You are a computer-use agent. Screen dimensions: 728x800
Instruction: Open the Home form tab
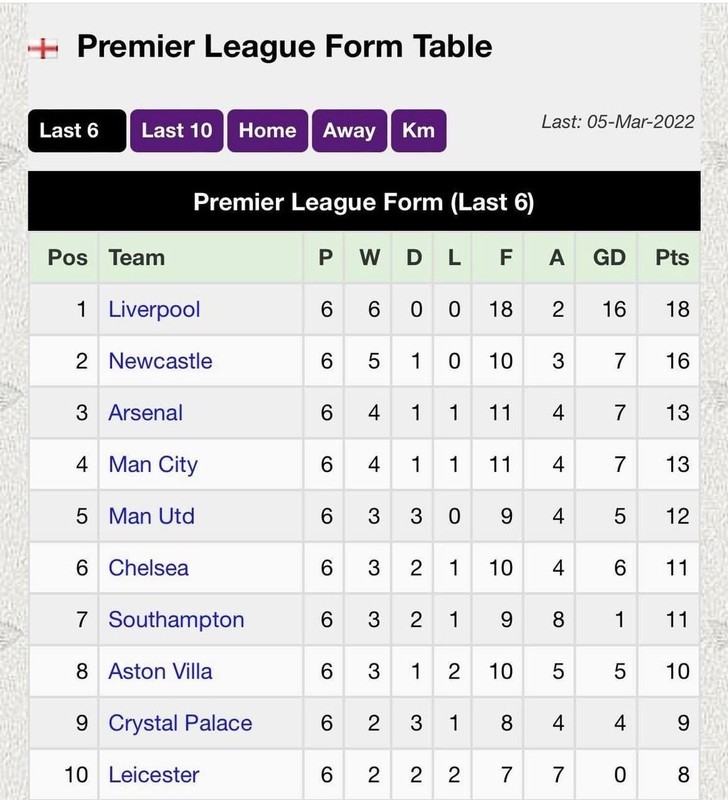pyautogui.click(x=268, y=131)
